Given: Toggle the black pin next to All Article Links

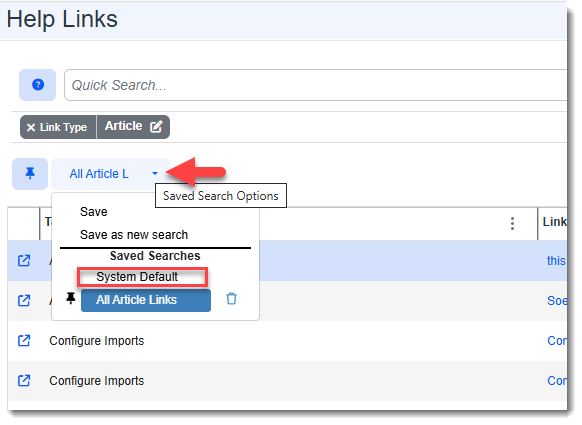Looking at the screenshot, I should [71, 298].
